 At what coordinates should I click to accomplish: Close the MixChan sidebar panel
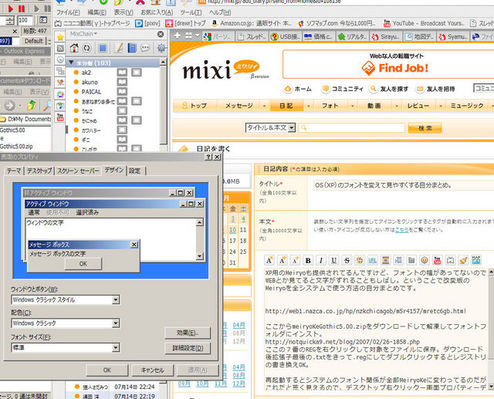pos(160,34)
